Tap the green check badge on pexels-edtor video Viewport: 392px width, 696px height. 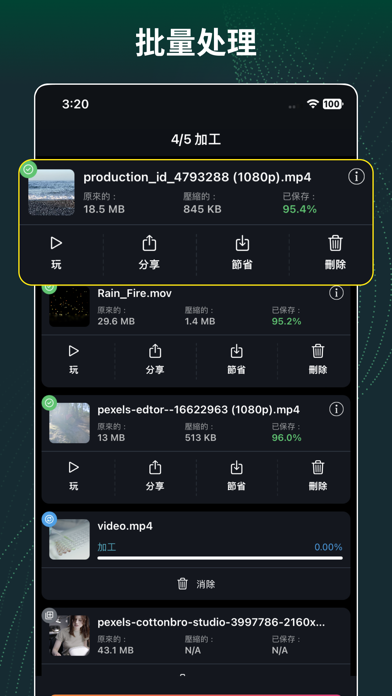tap(49, 403)
